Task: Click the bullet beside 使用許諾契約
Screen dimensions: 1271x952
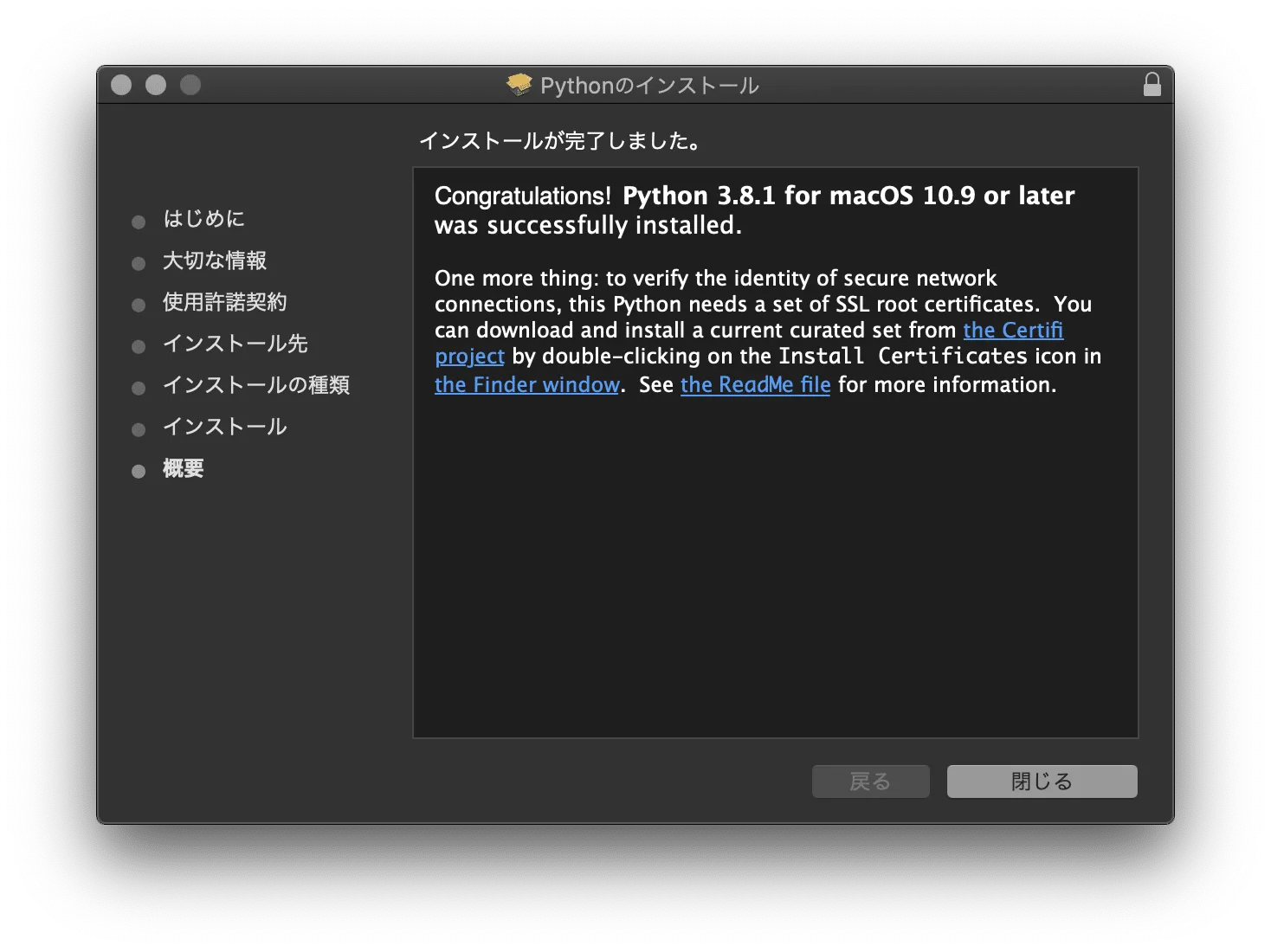Action: click(x=139, y=306)
